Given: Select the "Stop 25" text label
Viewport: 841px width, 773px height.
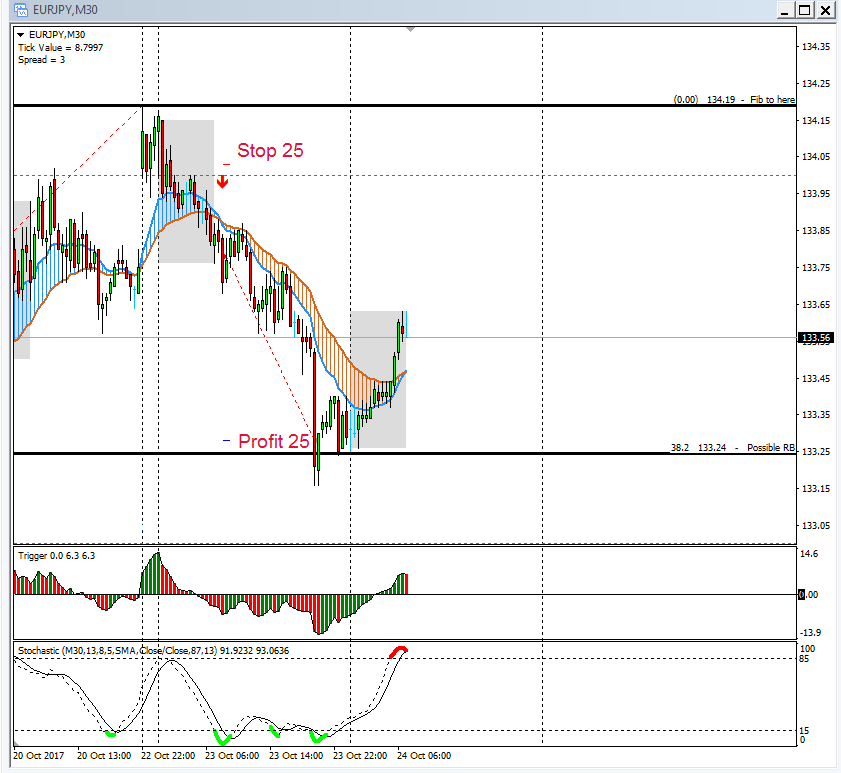Looking at the screenshot, I should click(x=270, y=151).
